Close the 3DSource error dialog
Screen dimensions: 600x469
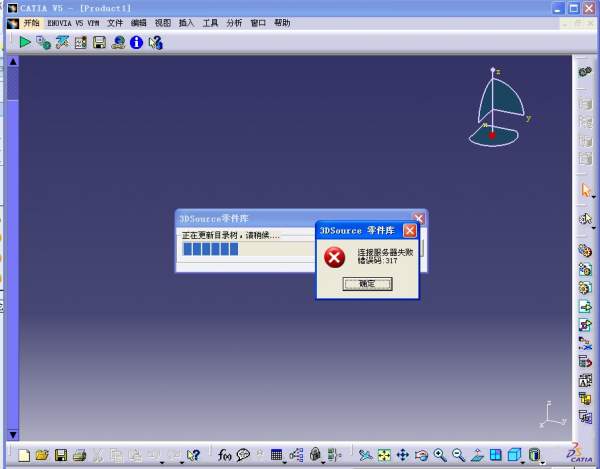tap(410, 230)
